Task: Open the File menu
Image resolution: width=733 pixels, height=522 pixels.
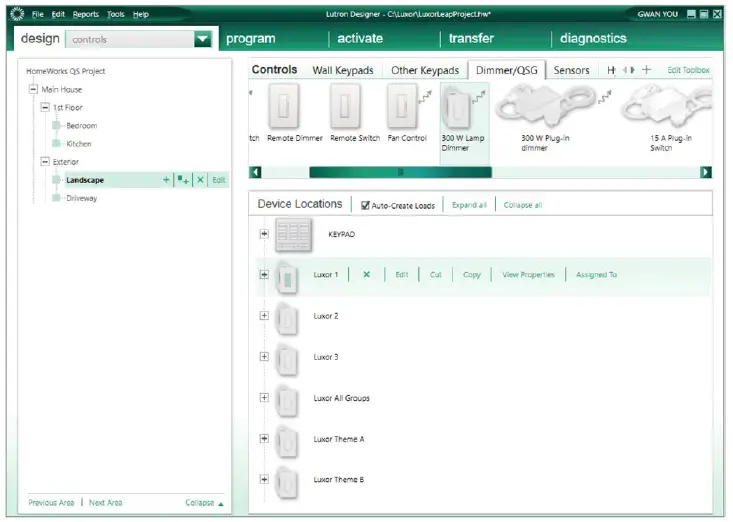Action: click(37, 14)
